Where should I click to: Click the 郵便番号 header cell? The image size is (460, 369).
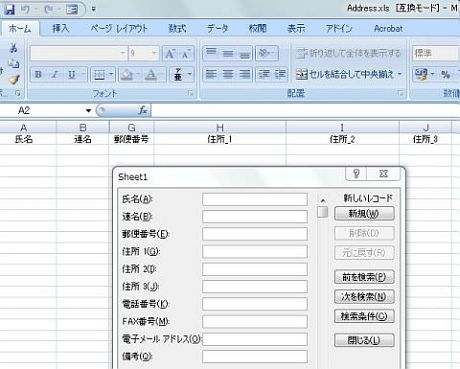tap(131, 139)
